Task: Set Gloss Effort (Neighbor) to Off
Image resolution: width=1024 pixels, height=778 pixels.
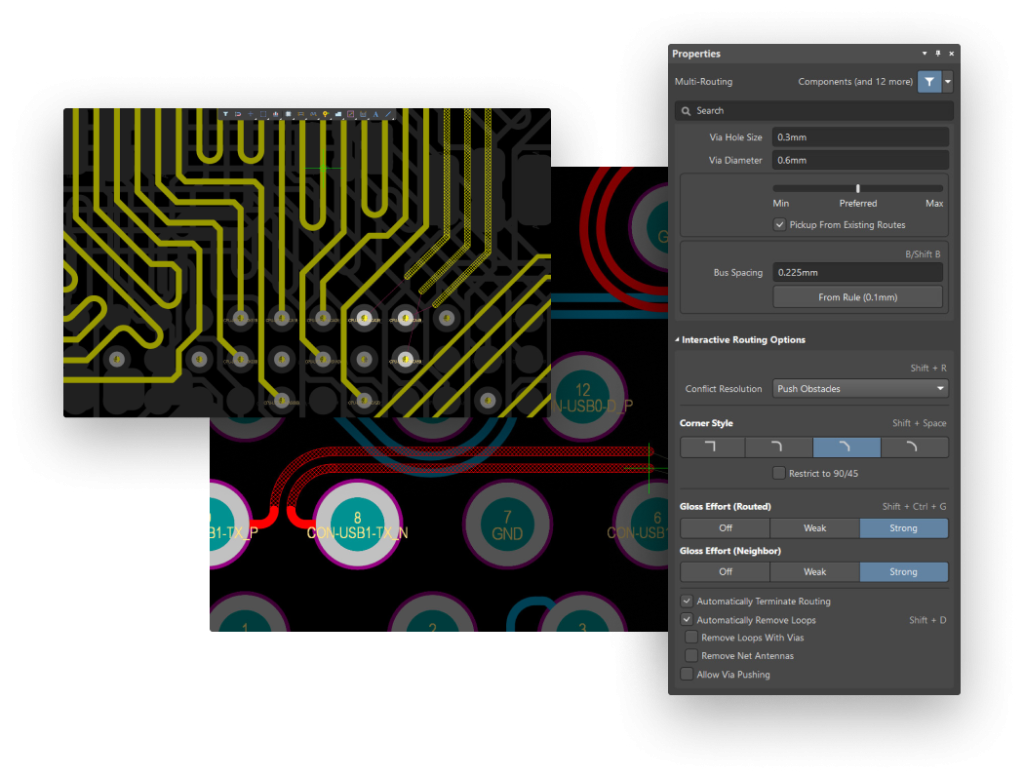Action: point(725,572)
